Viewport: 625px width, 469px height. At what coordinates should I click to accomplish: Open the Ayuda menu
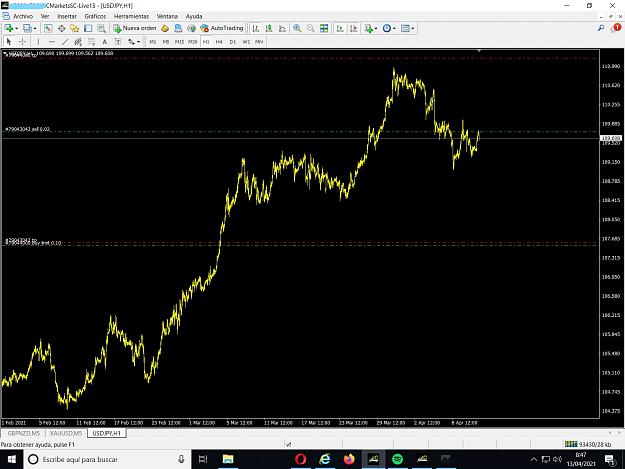tap(194, 16)
